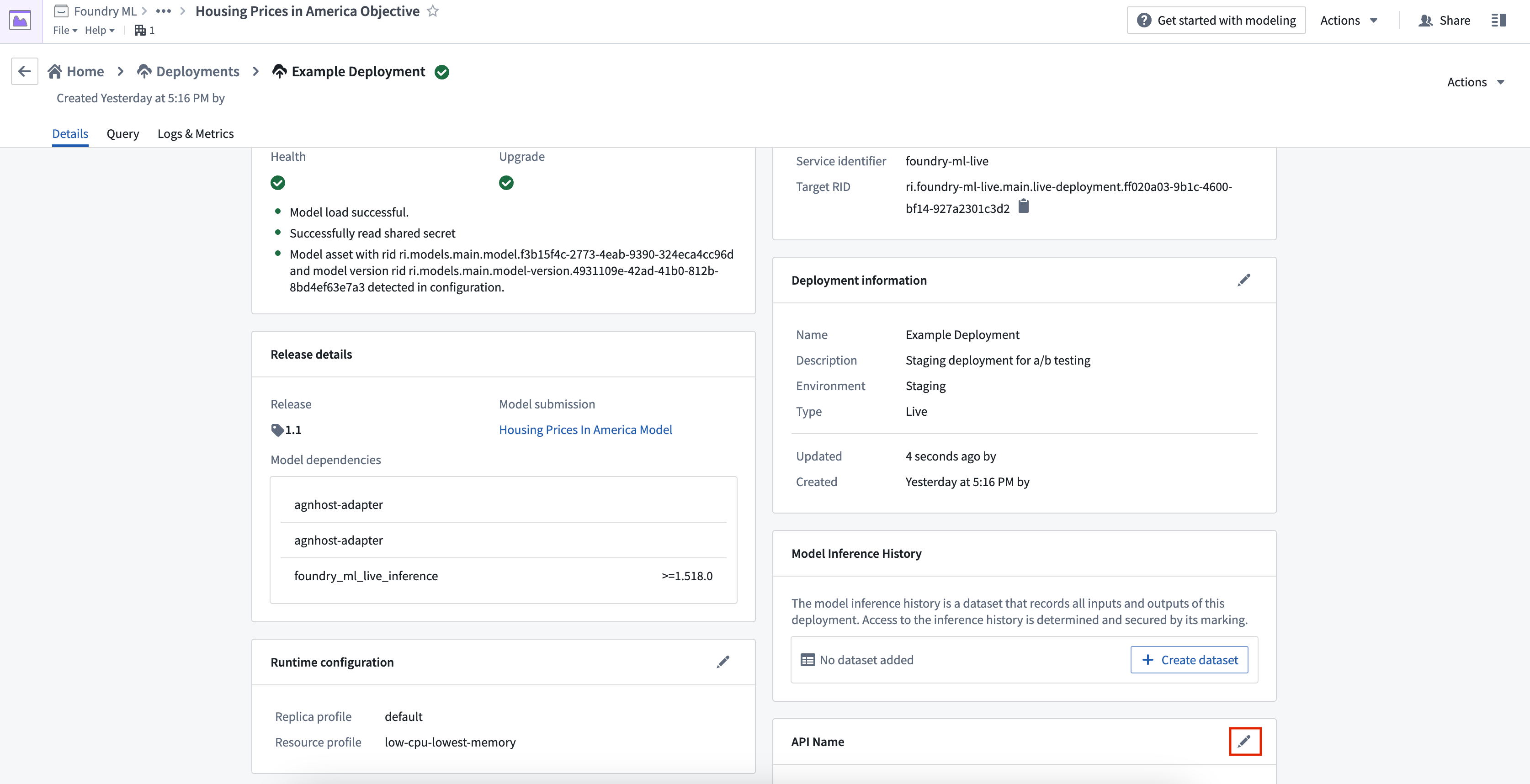Edit Deployment information with pencil icon
Viewport: 1530px width, 784px height.
[1244, 280]
